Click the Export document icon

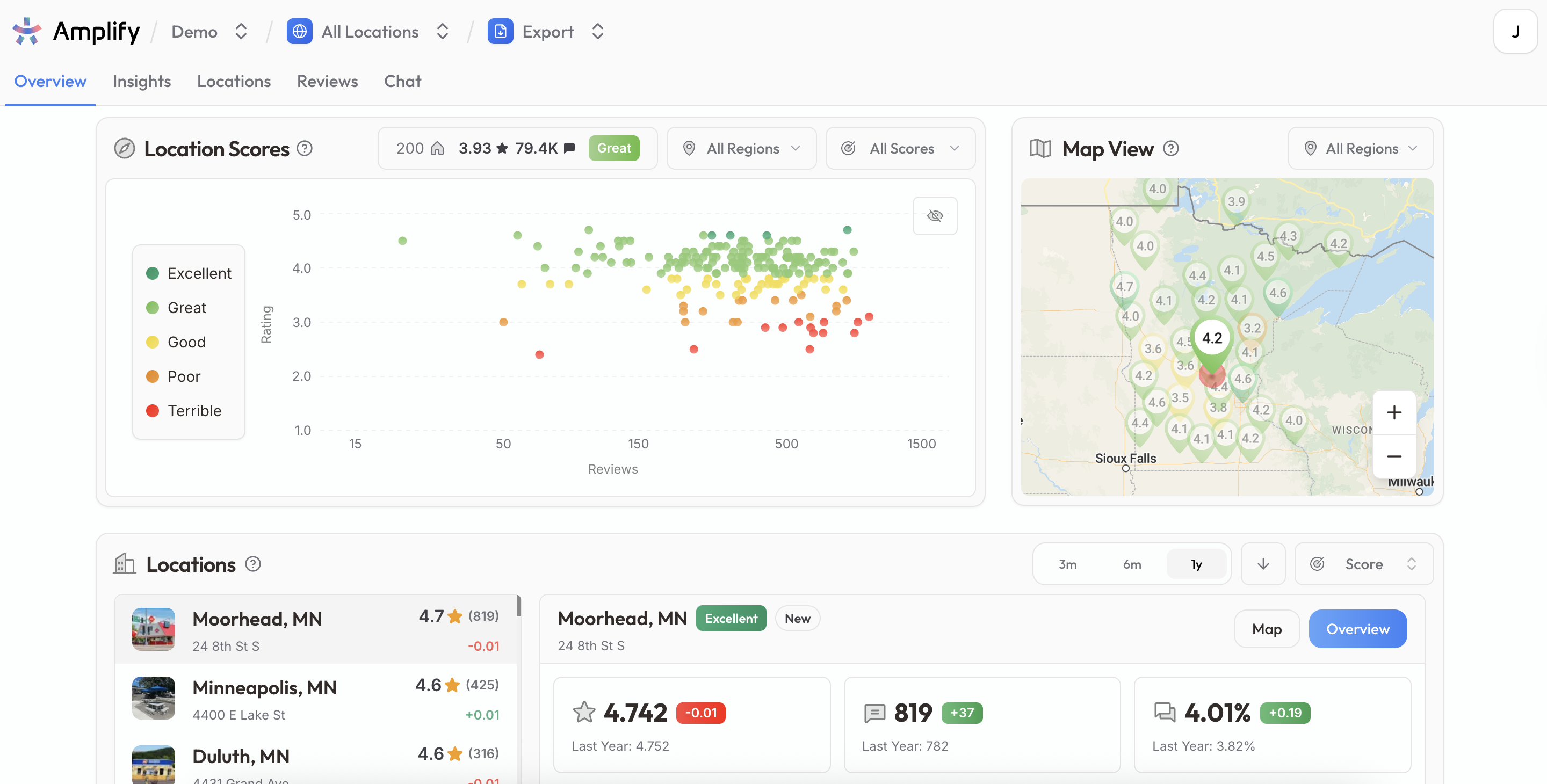pos(500,31)
